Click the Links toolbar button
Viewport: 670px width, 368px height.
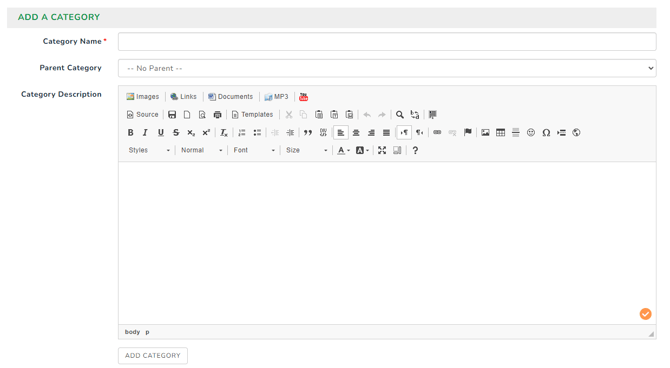(183, 97)
